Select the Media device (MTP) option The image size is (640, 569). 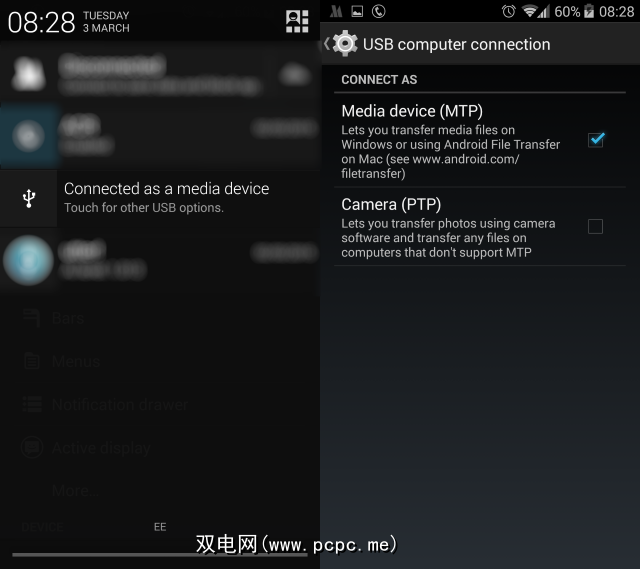(x=480, y=140)
